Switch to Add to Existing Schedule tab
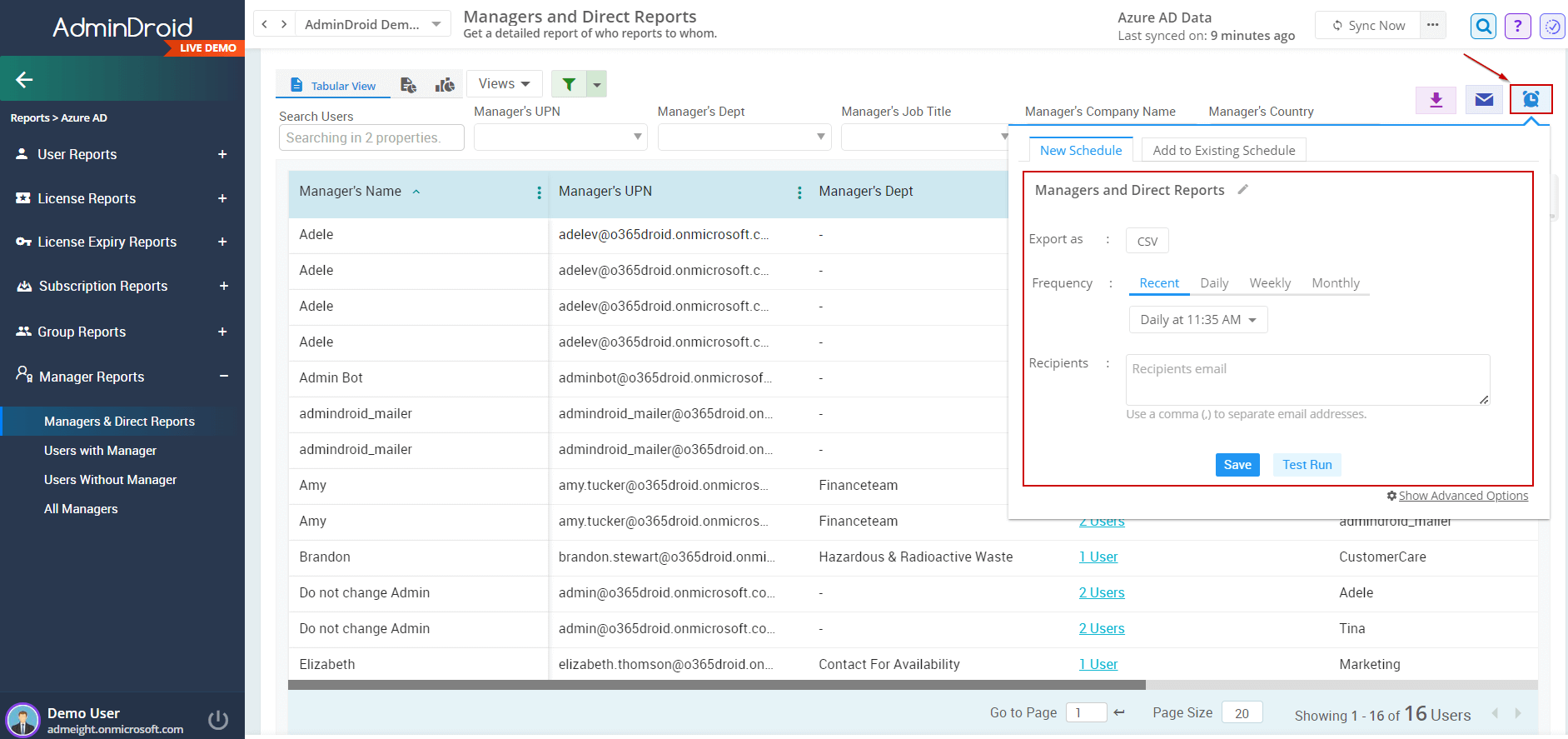The image size is (1568, 739). [x=1224, y=150]
